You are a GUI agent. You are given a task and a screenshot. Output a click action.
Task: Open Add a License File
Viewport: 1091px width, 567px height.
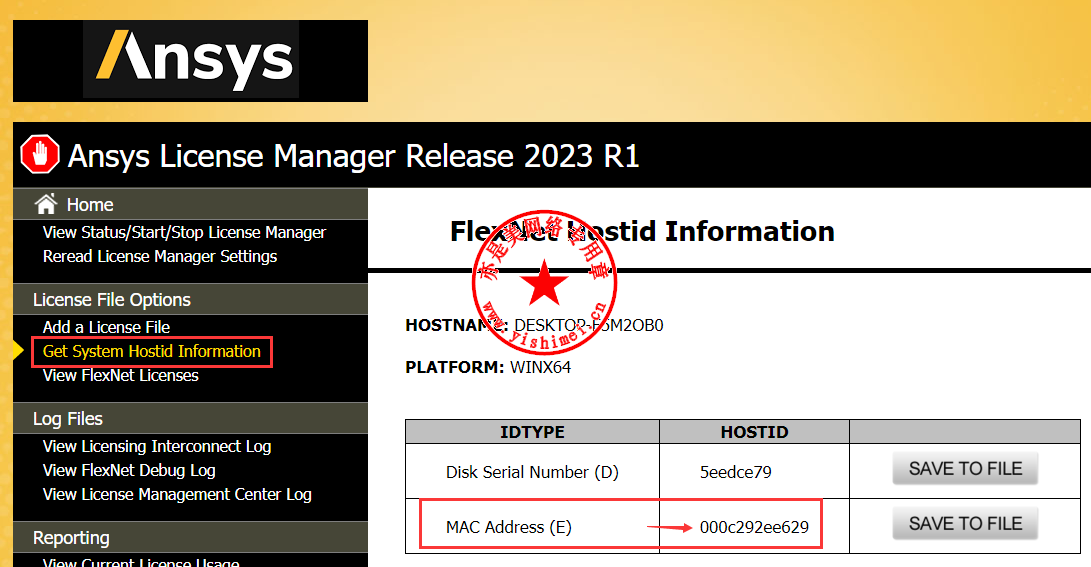pos(106,327)
